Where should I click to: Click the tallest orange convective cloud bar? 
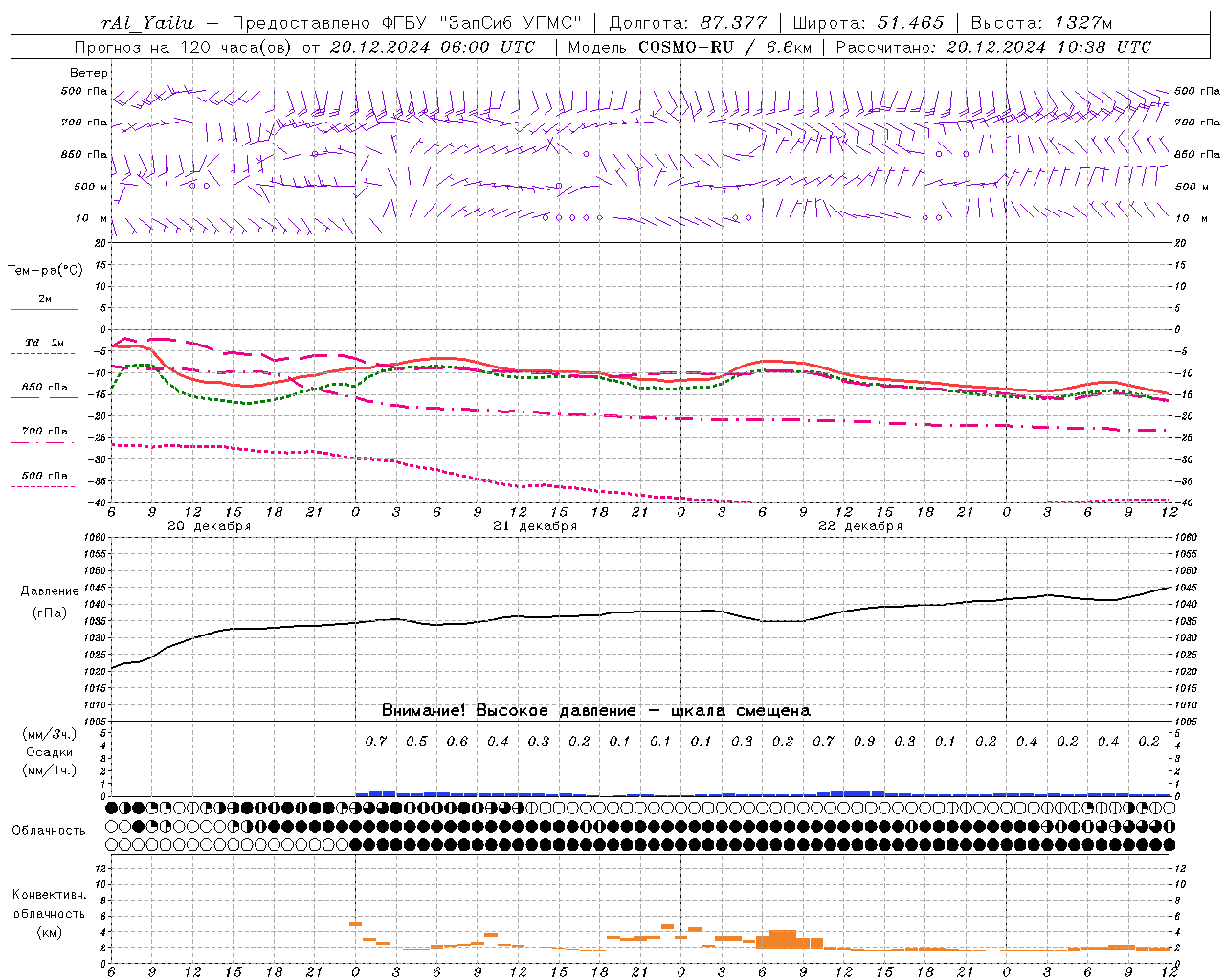[x=783, y=940]
